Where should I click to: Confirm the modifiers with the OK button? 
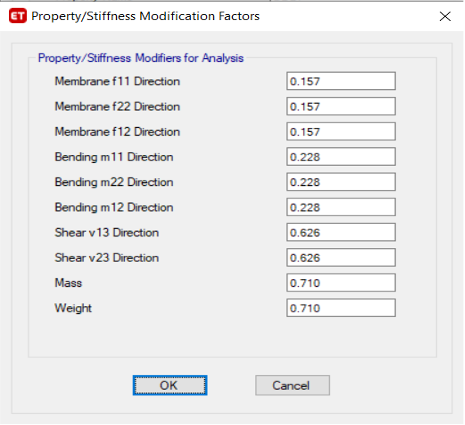[x=170, y=385]
